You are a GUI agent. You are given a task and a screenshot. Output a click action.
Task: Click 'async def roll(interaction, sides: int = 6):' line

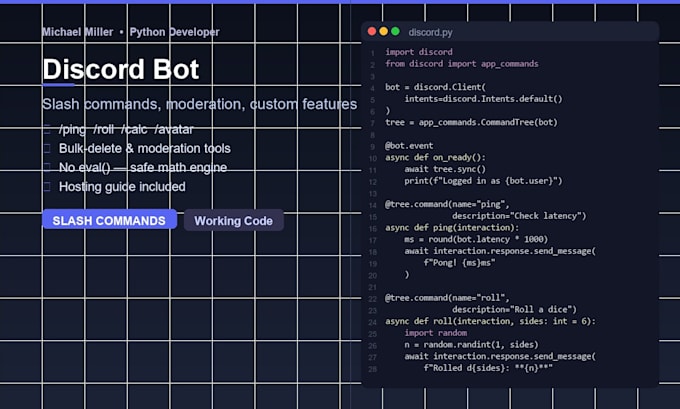(490, 321)
